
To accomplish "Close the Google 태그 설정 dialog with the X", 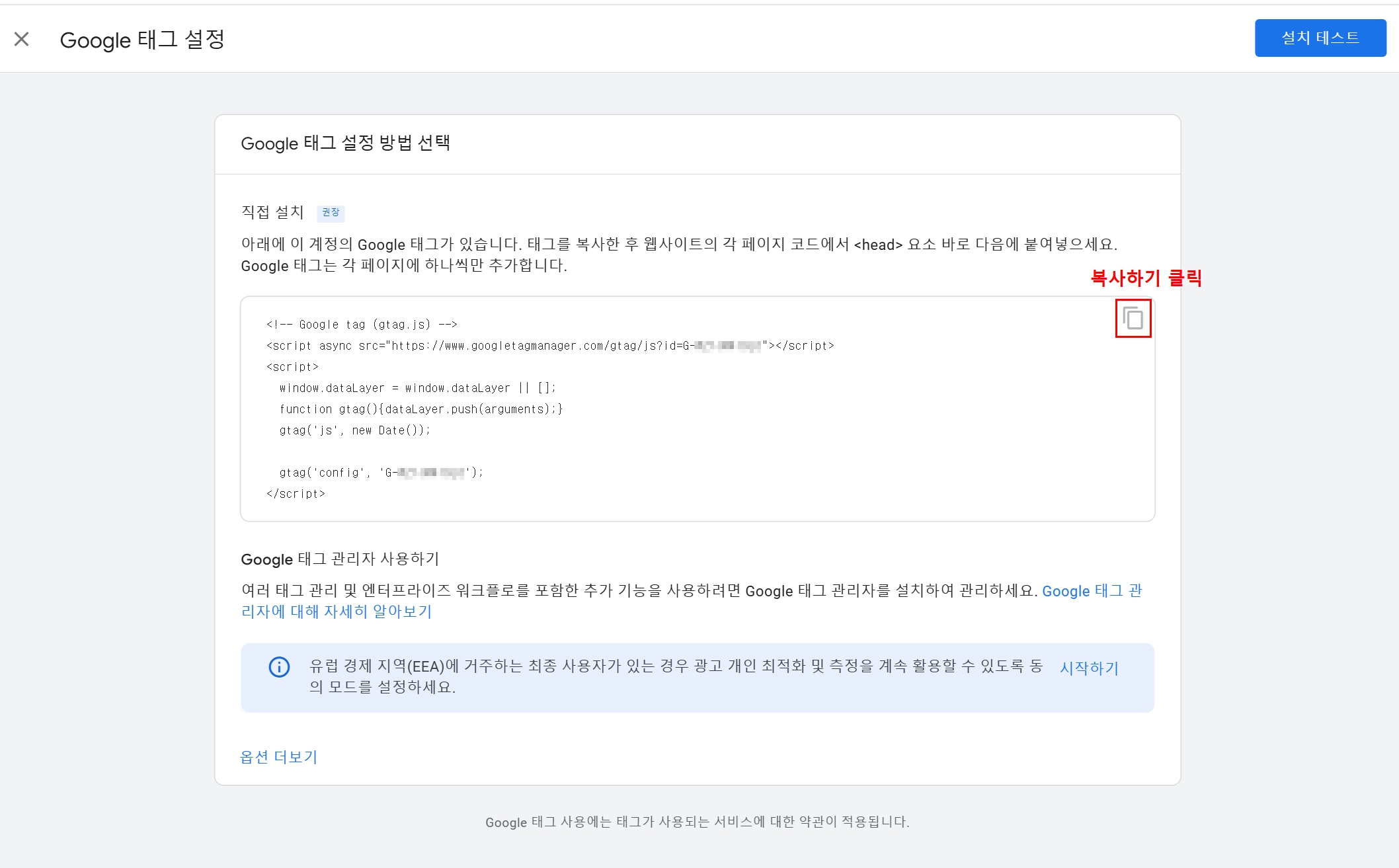I will (22, 39).
